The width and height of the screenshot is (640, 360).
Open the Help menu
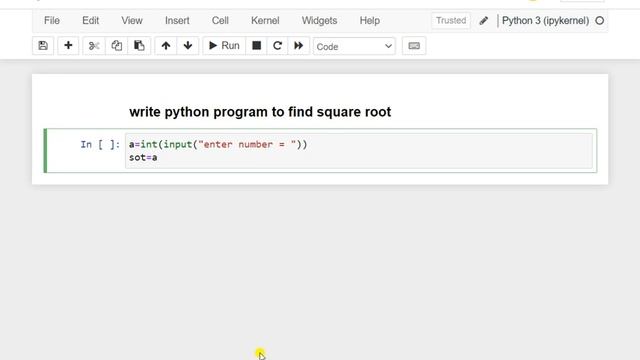click(370, 20)
